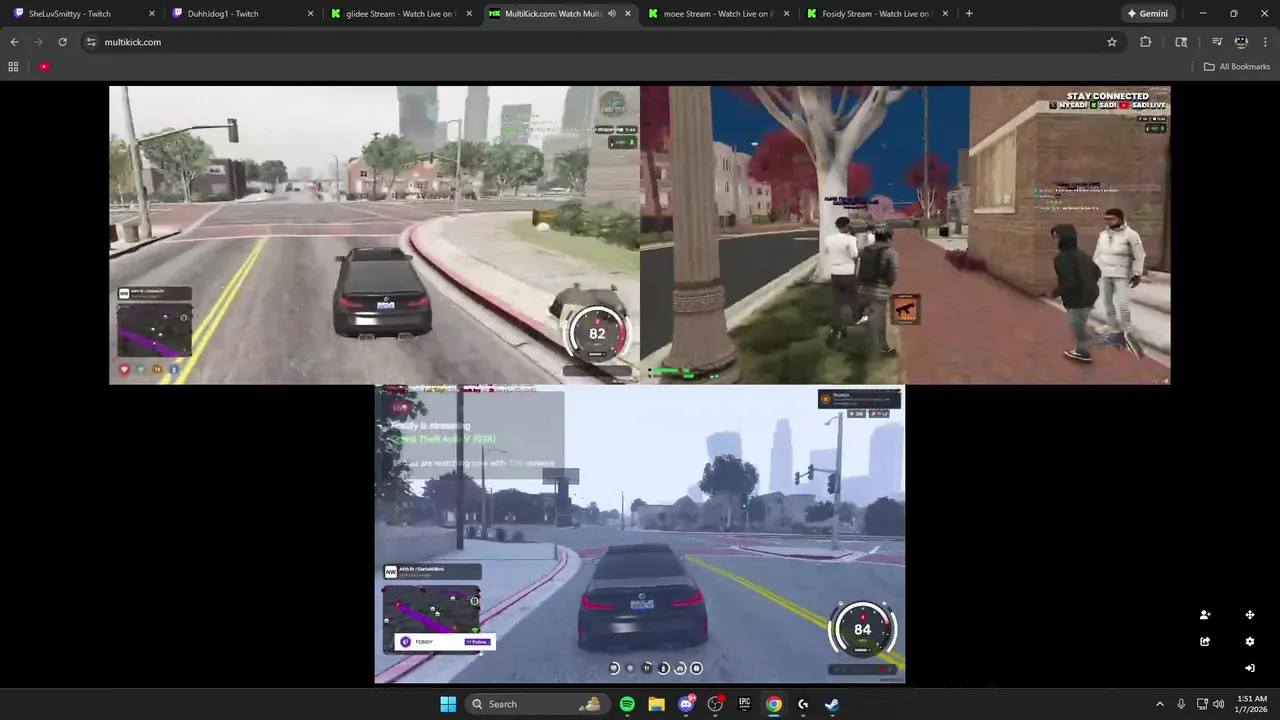Open Spotify from the taskbar
This screenshot has width=1280, height=720.
pyautogui.click(x=627, y=704)
